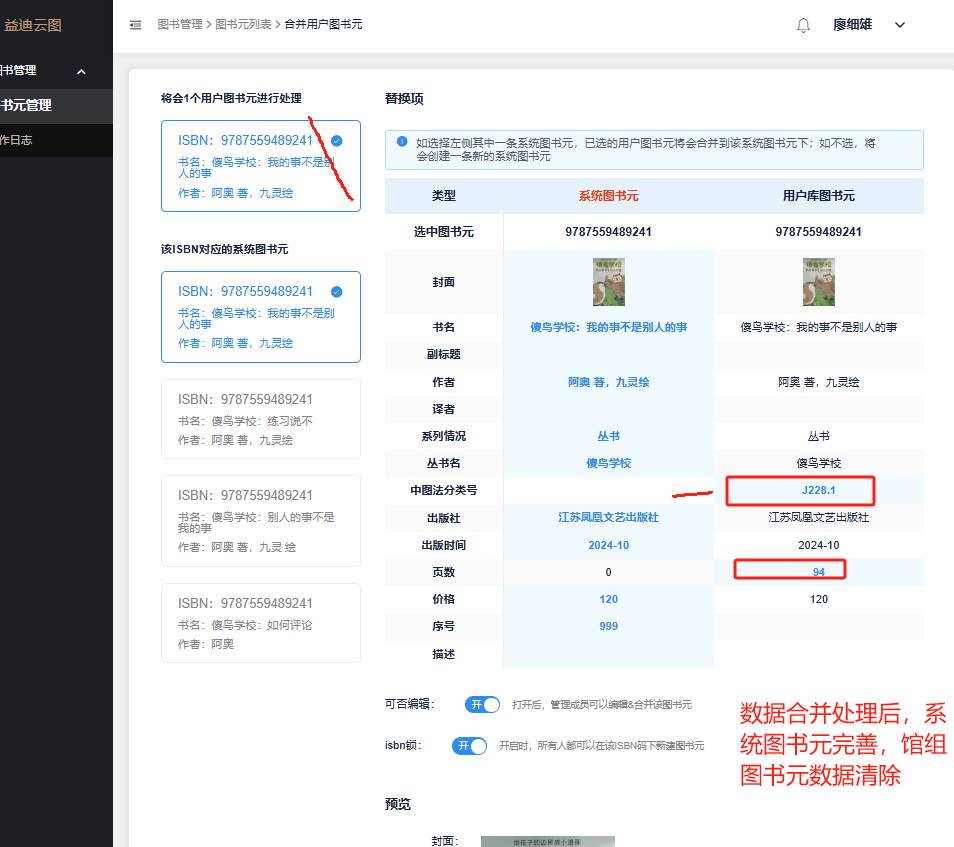Go to 图书管理 in the breadcrumb
Image resolution: width=954 pixels, height=847 pixels.
coord(179,24)
